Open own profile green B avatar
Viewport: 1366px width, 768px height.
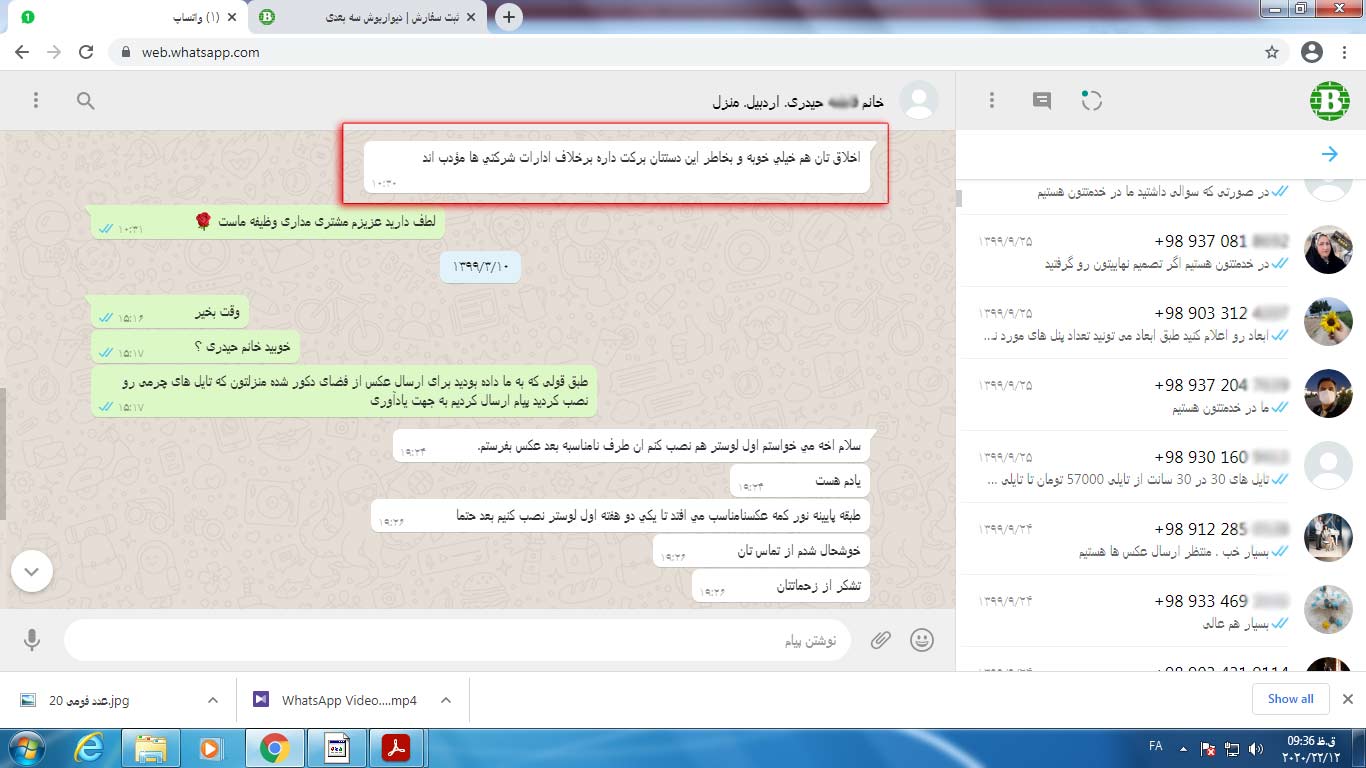point(1330,101)
